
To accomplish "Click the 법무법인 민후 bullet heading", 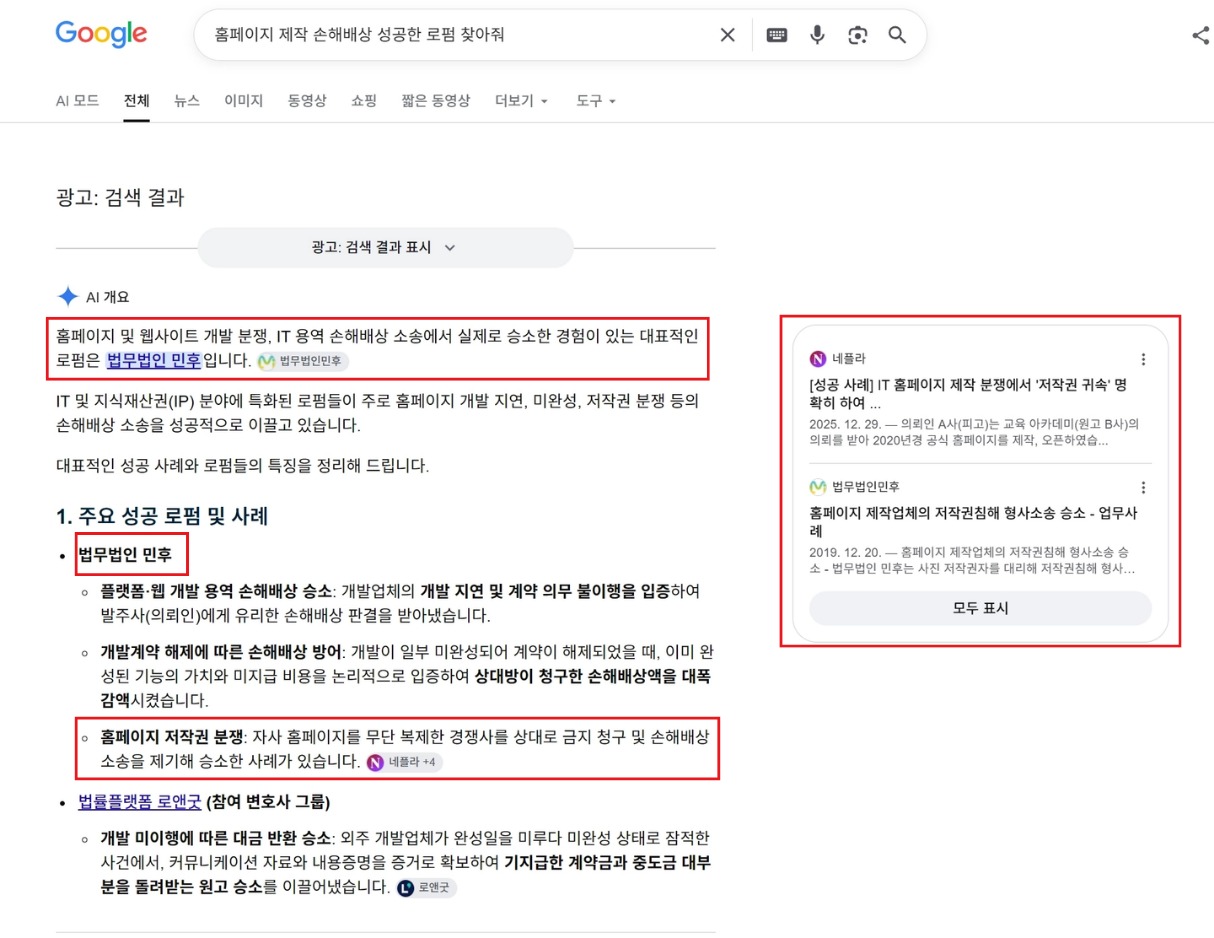I will [125, 554].
